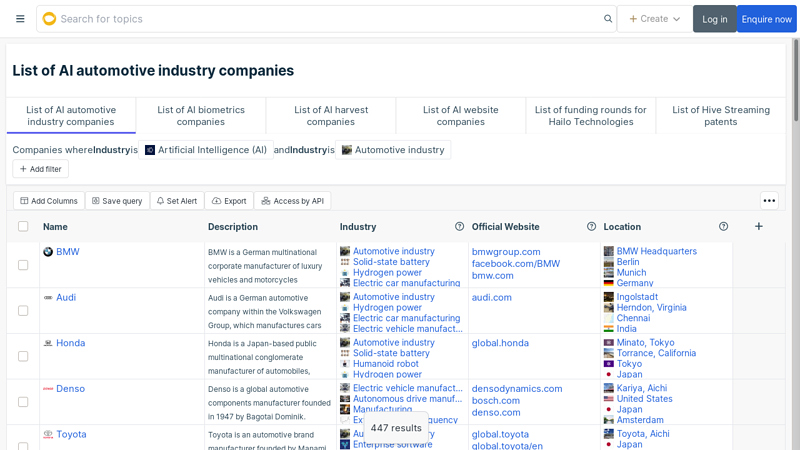Click the BMW logo icon
Viewport: 800px width, 450px height.
pyautogui.click(x=48, y=252)
